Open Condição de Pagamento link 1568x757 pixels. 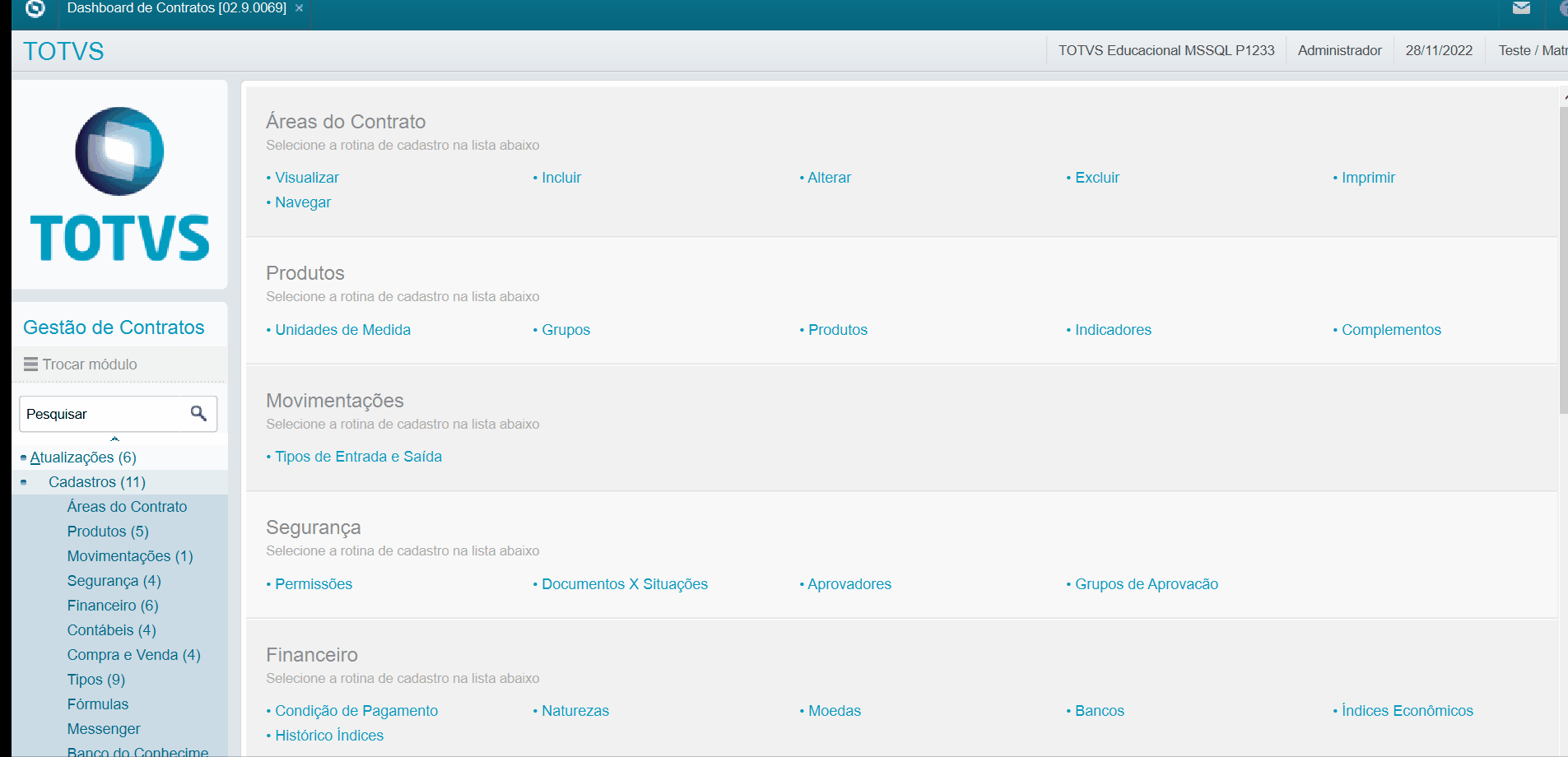click(356, 711)
